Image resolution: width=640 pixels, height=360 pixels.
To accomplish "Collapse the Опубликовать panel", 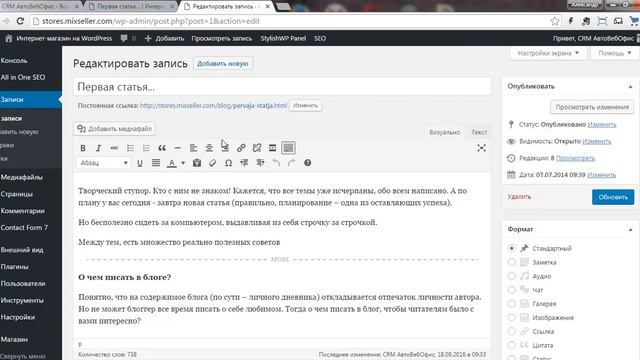I will click(630, 87).
